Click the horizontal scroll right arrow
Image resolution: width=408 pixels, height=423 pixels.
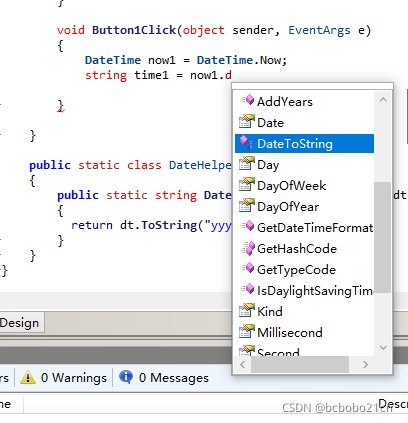point(365,364)
